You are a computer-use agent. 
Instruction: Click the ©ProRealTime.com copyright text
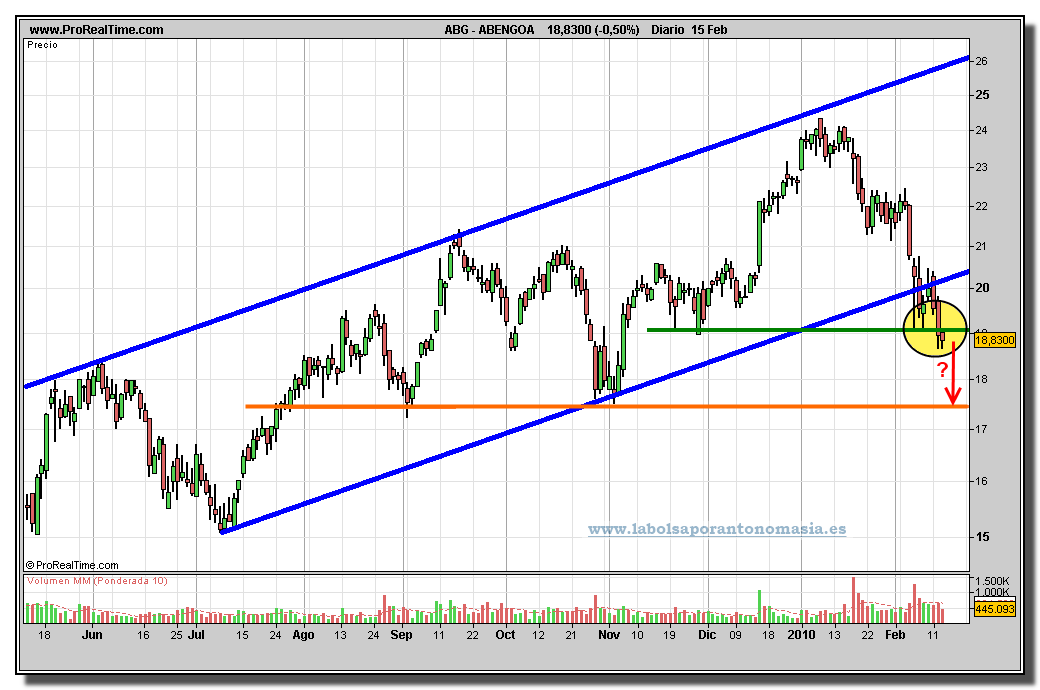[x=72, y=565]
